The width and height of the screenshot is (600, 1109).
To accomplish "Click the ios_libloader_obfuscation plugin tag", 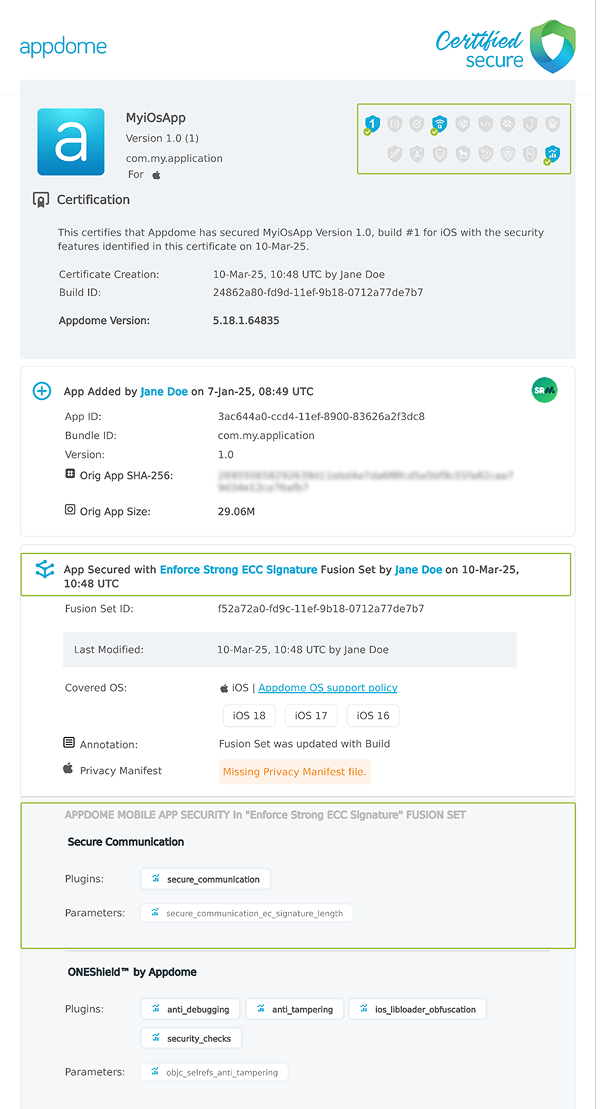I will (418, 1009).
